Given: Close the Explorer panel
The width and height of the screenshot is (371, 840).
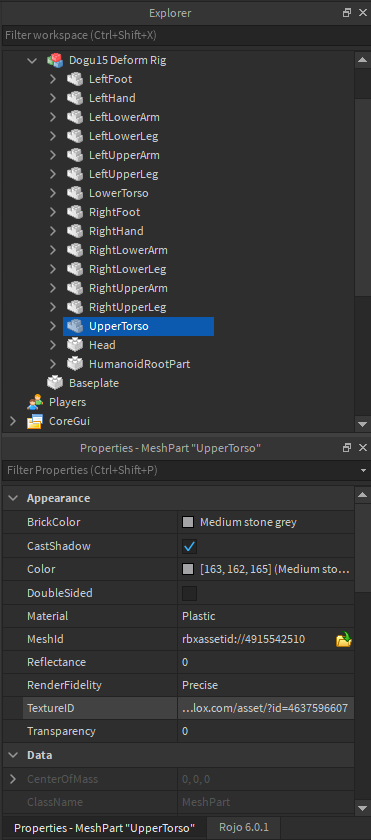Looking at the screenshot, I should click(362, 13).
